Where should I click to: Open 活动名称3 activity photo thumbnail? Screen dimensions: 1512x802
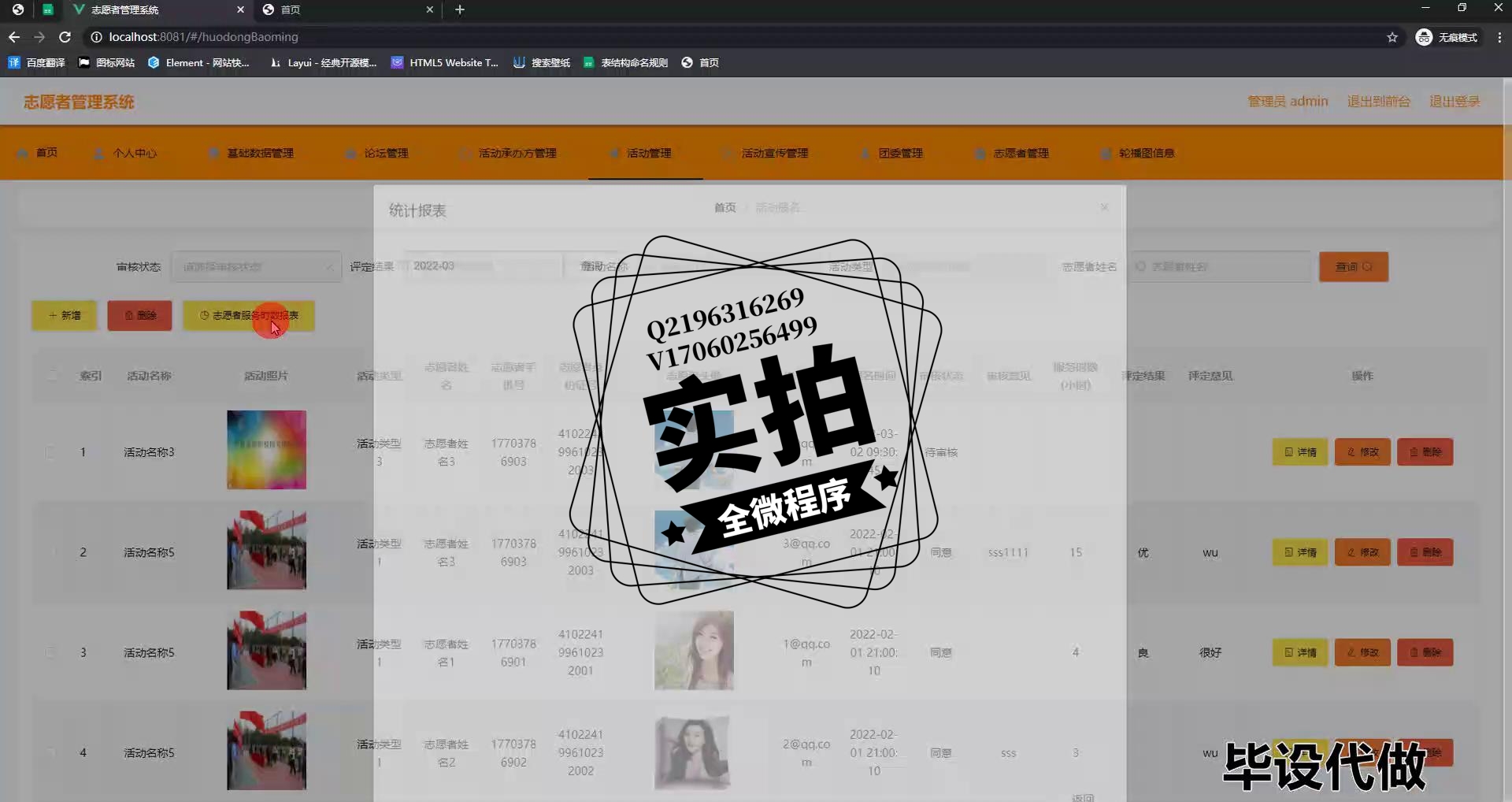(266, 450)
